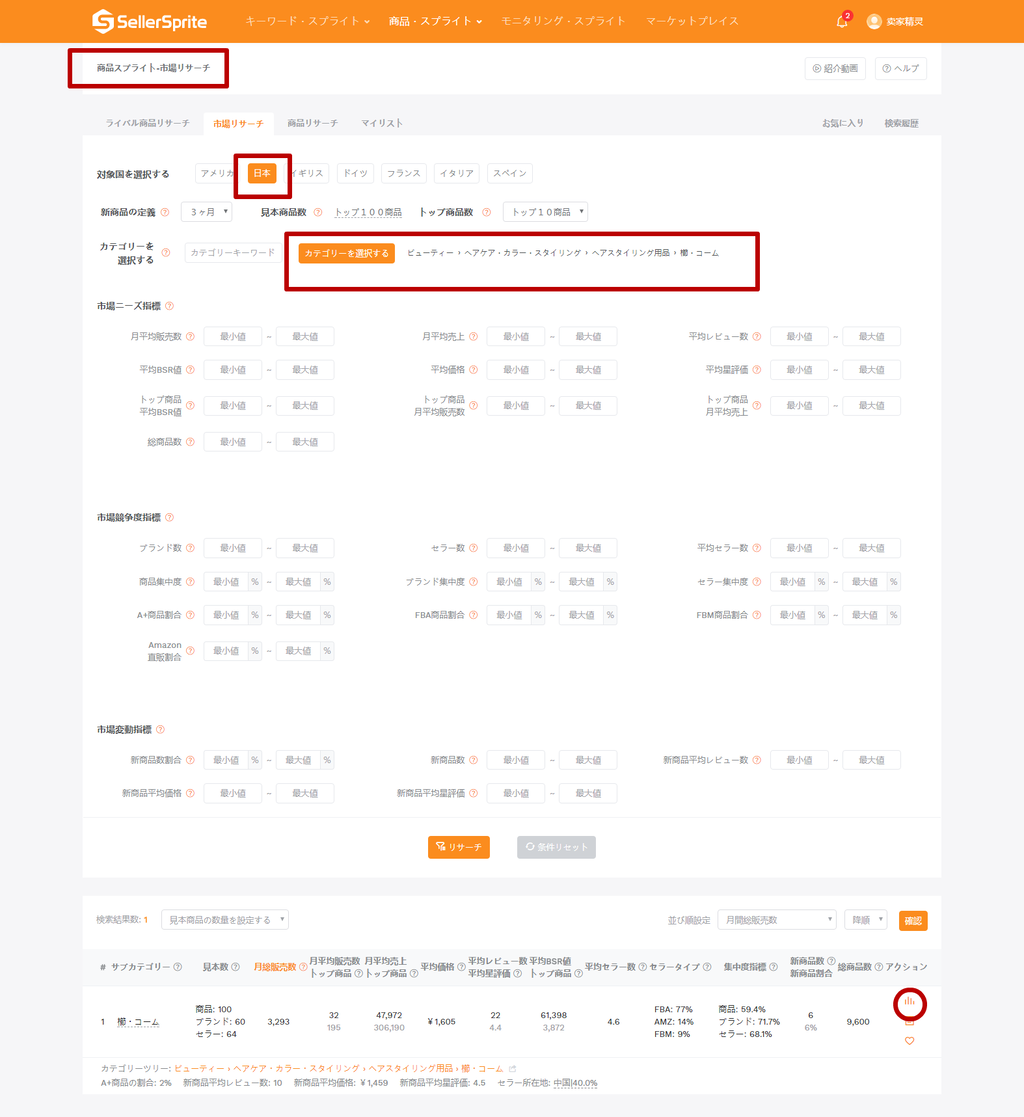The height and width of the screenshot is (1117, 1024).
Task: Show help for サブカテゴリー column
Action: (x=177, y=967)
